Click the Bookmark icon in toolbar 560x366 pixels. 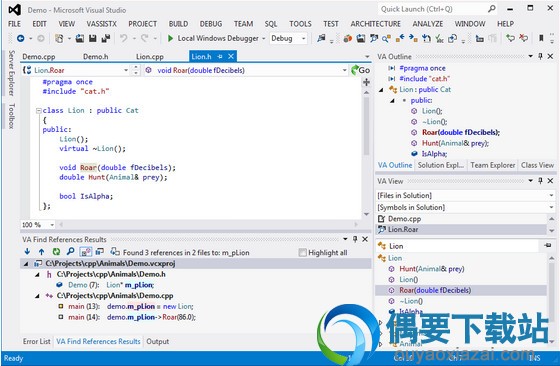tap(541, 38)
